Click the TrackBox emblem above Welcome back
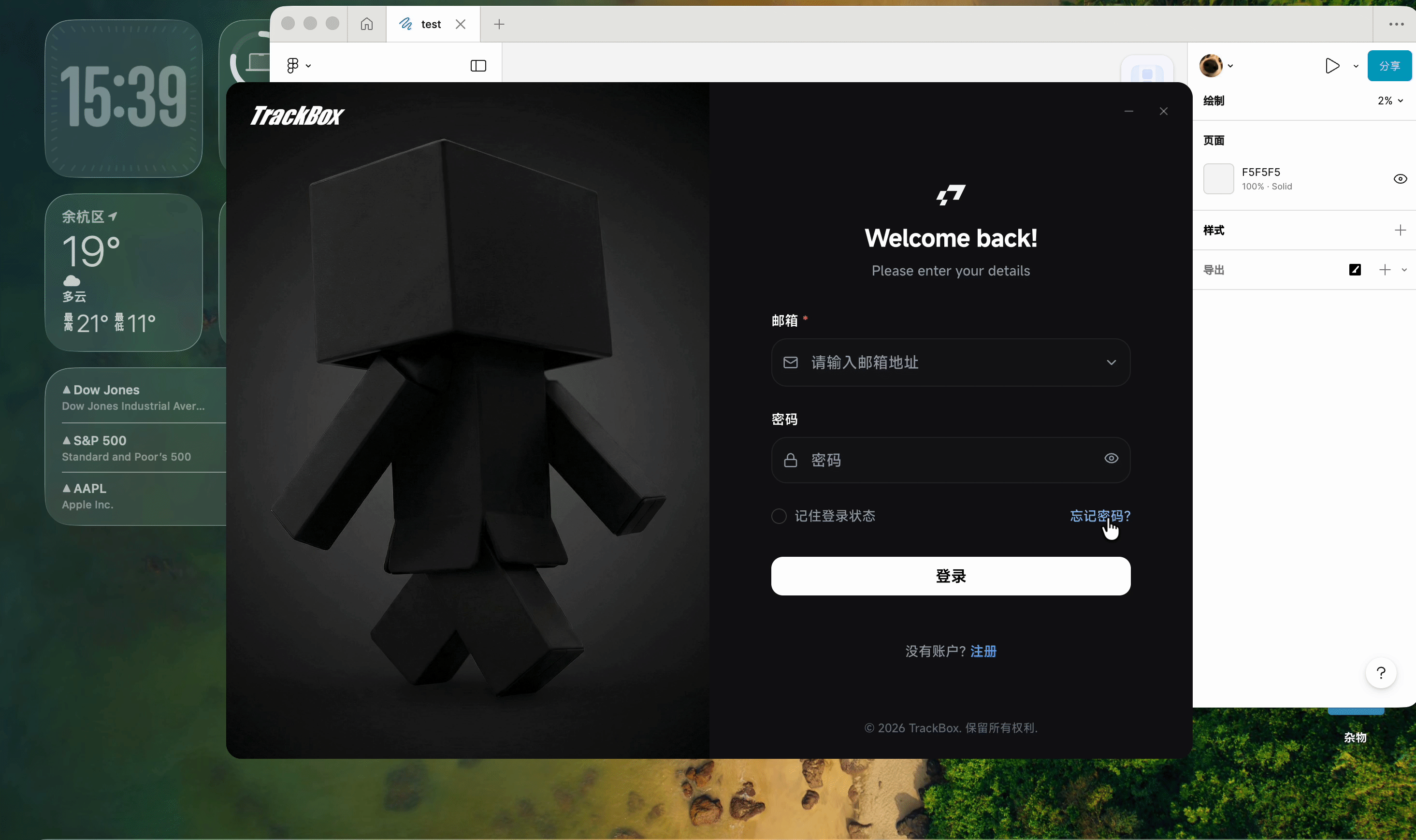Image resolution: width=1416 pixels, height=840 pixels. click(x=950, y=195)
